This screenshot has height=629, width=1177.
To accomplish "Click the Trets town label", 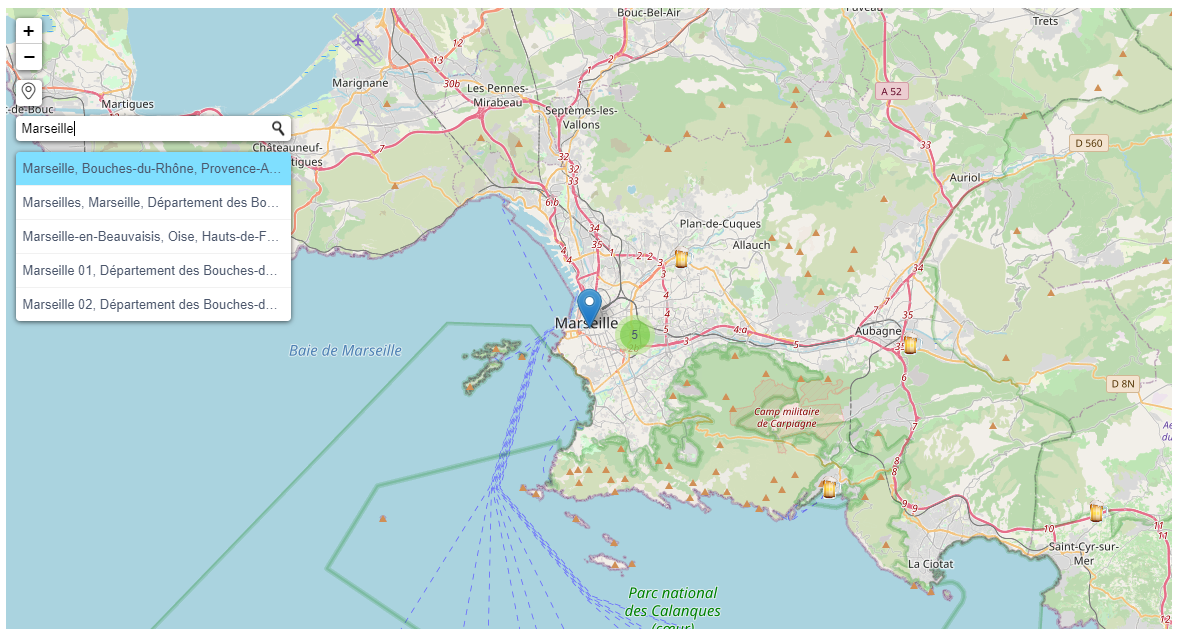I will (x=1046, y=21).
